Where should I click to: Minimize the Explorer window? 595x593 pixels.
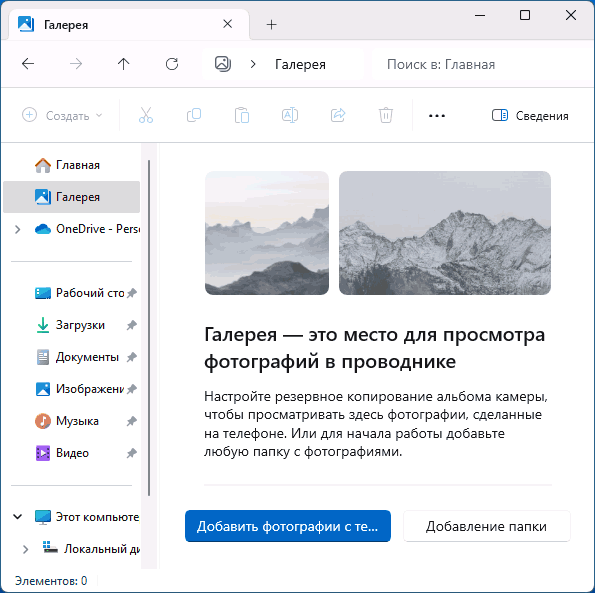coord(480,16)
